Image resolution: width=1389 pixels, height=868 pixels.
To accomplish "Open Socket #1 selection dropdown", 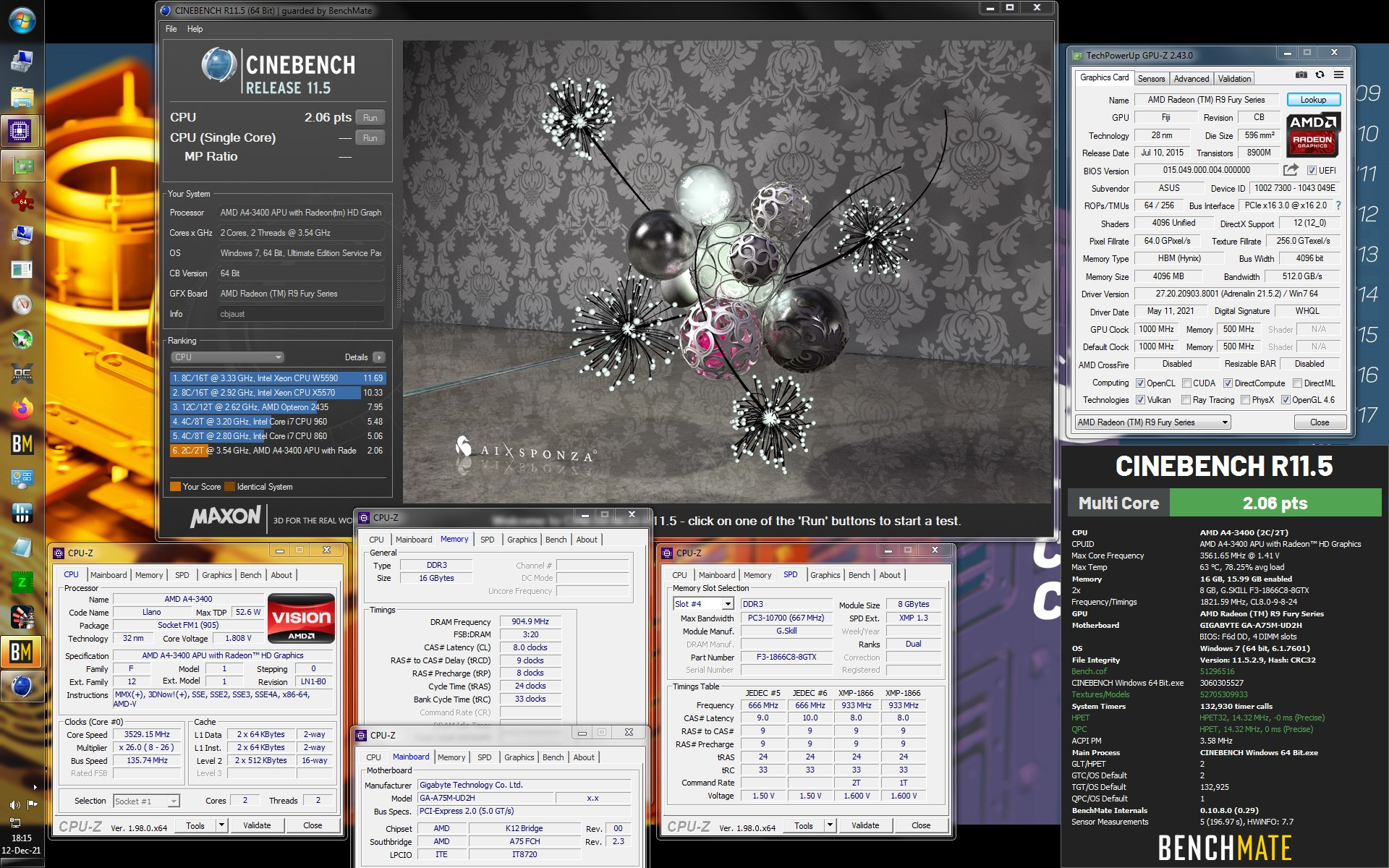I will [146, 801].
